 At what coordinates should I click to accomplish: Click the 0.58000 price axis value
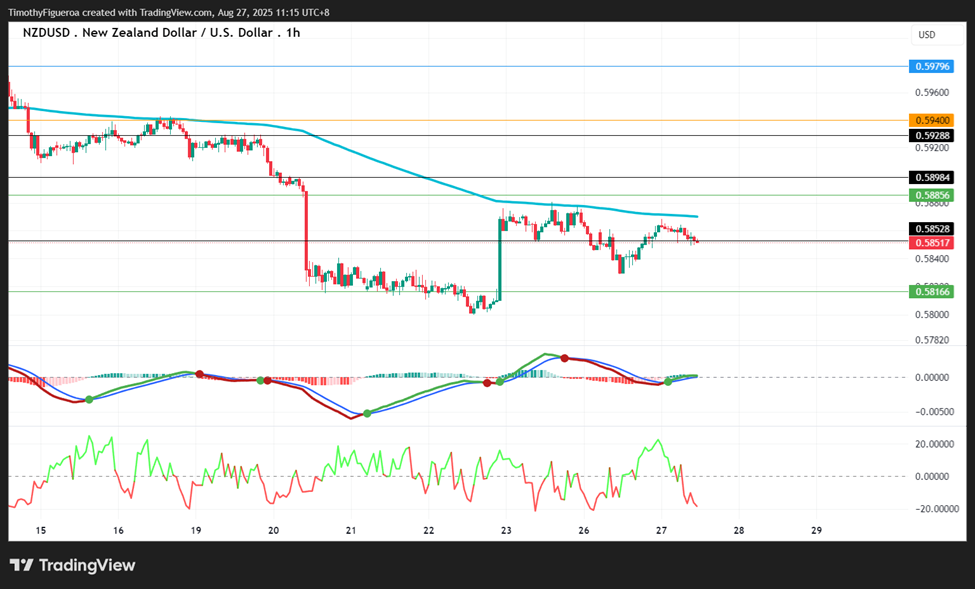click(932, 314)
